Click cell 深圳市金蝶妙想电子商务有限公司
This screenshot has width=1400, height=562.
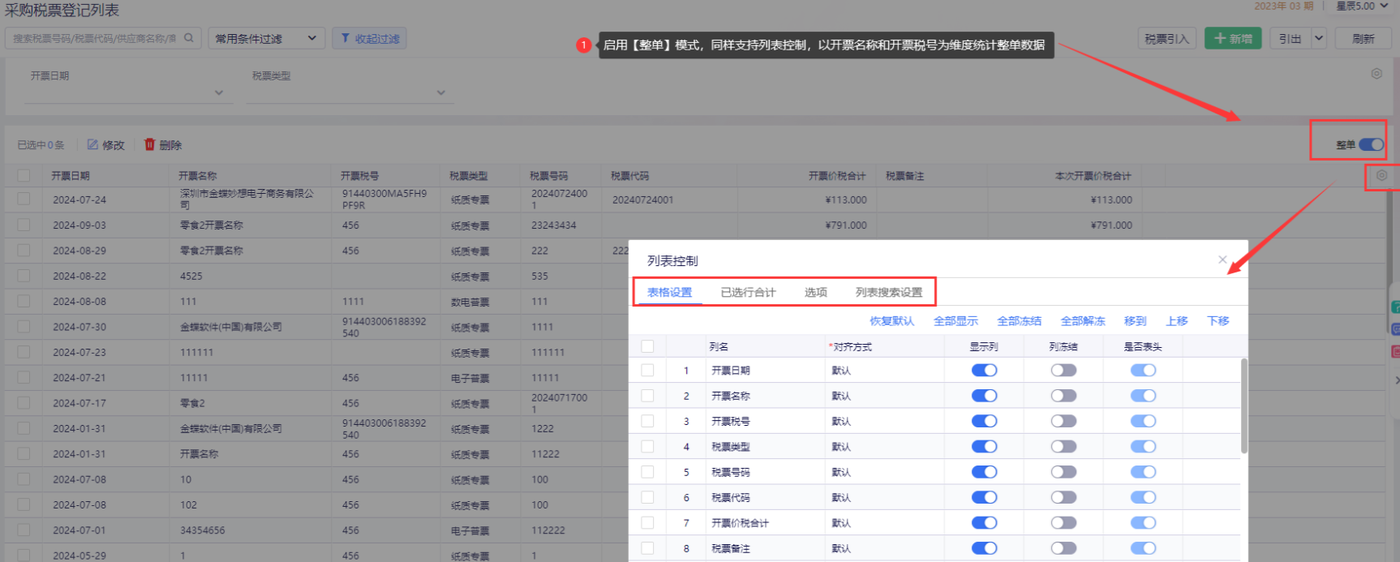247,199
